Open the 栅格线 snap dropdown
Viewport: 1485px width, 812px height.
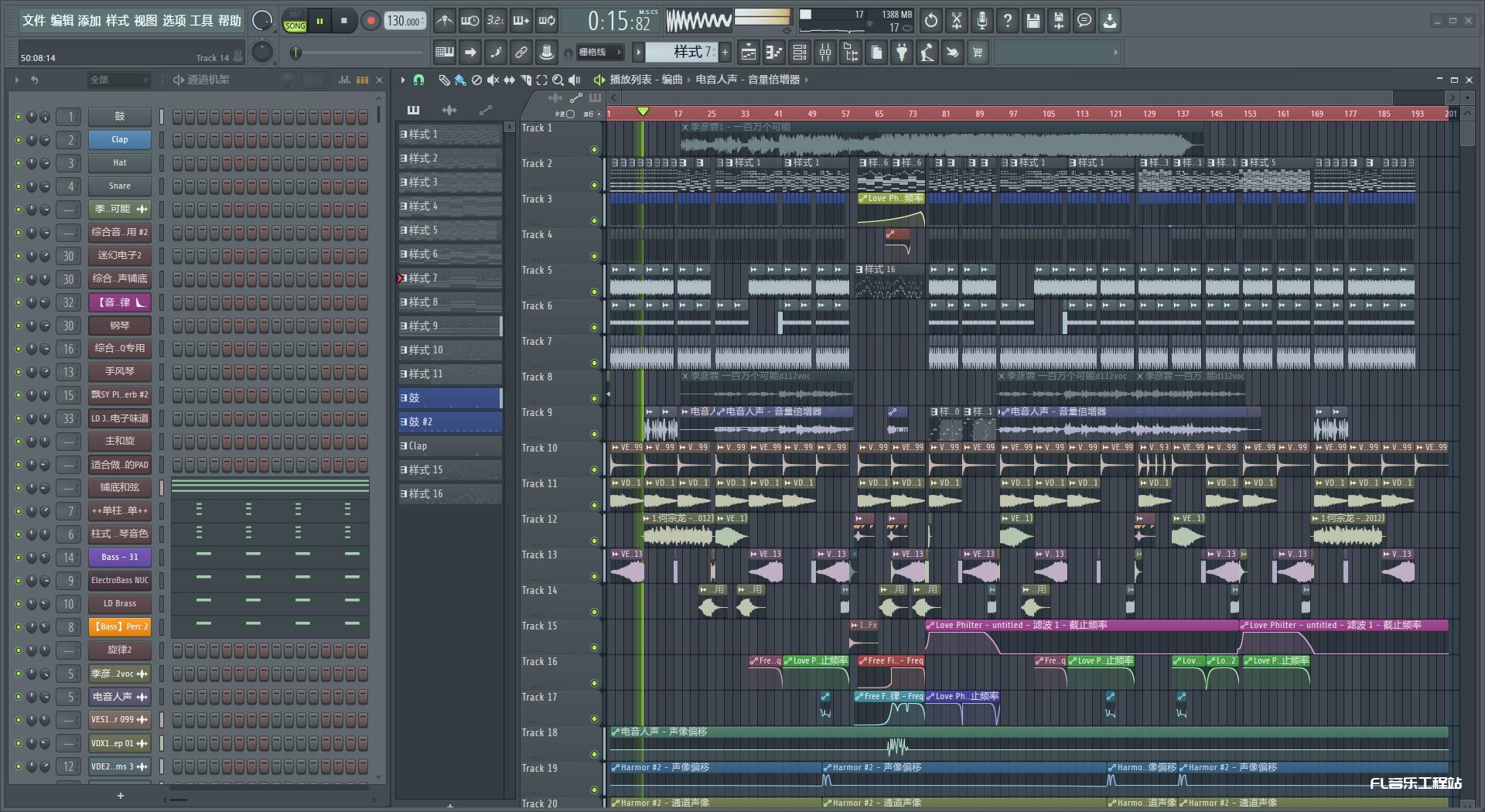[599, 53]
